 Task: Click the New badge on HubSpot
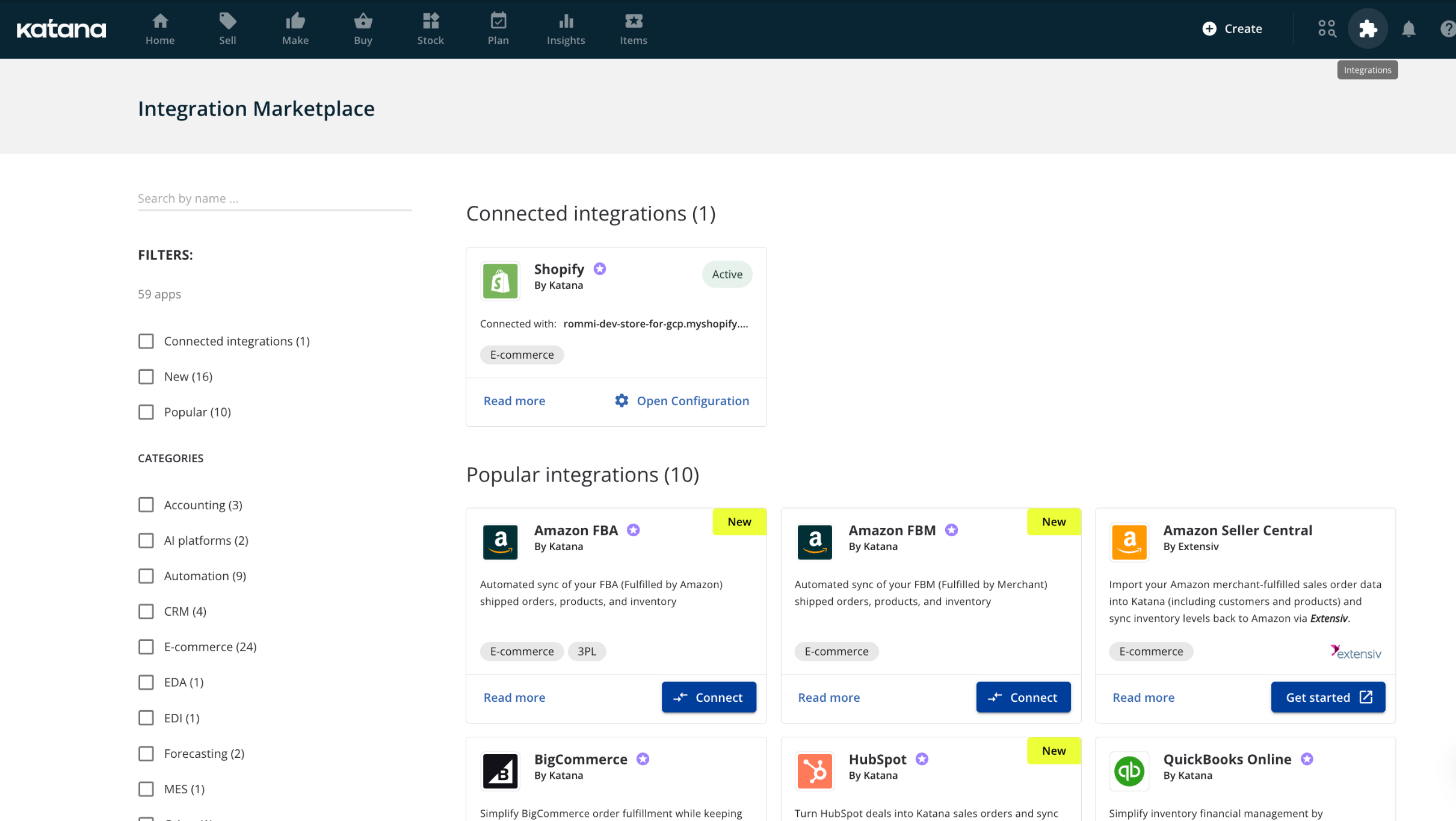click(x=1054, y=751)
